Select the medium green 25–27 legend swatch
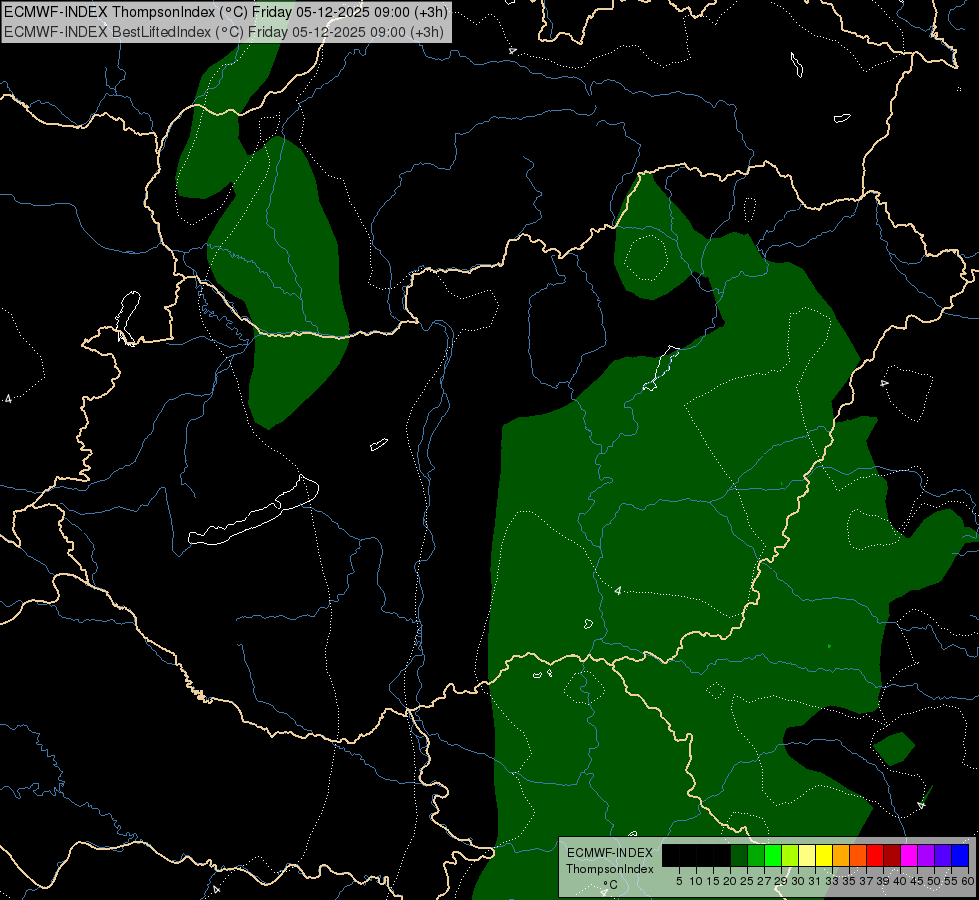This screenshot has width=979, height=900. 756,855
